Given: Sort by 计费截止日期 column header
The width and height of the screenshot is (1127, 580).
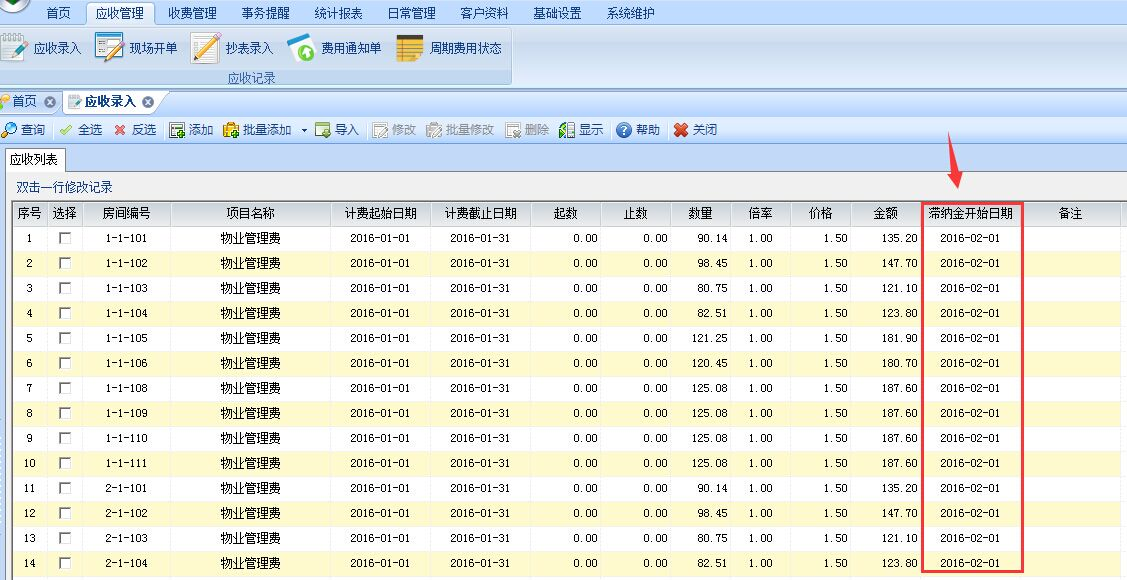Looking at the screenshot, I should (x=481, y=213).
